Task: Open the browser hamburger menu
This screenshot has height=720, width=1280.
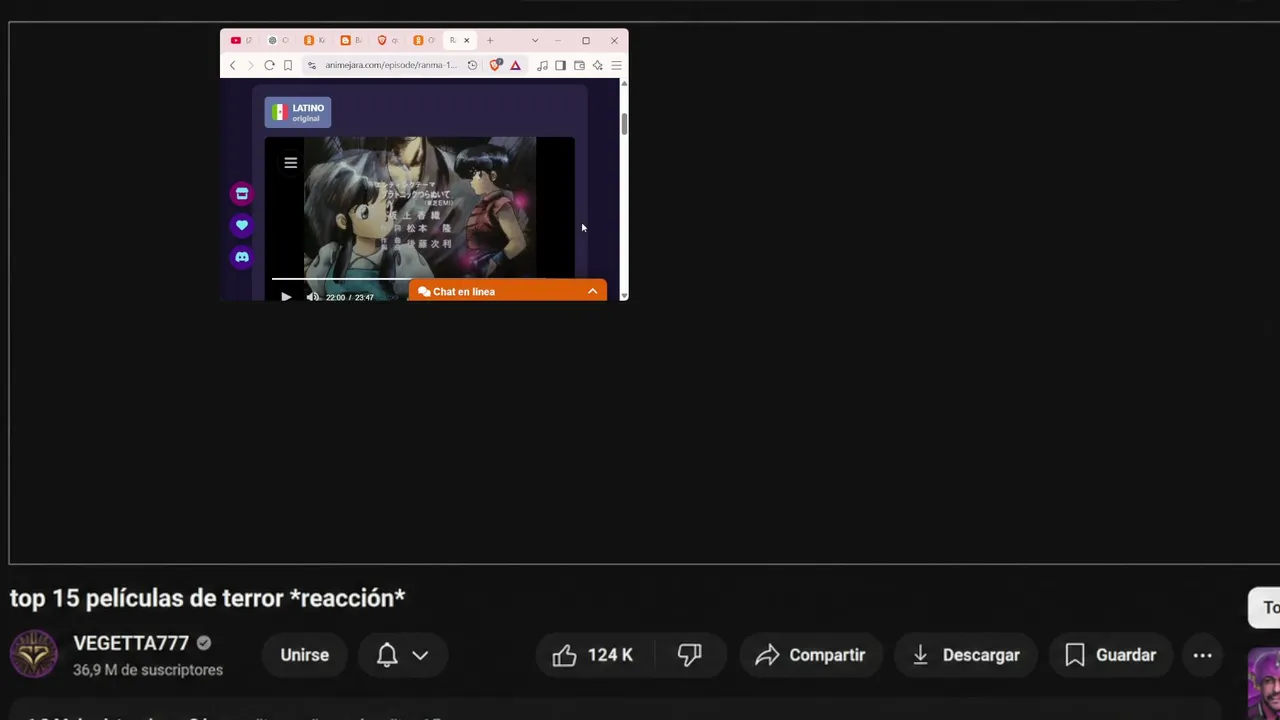Action: 616,65
